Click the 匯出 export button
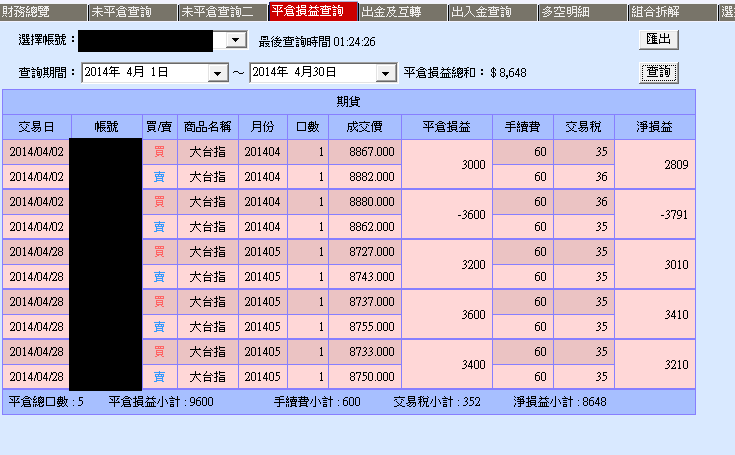Image resolution: width=735 pixels, height=455 pixels. pyautogui.click(x=659, y=39)
